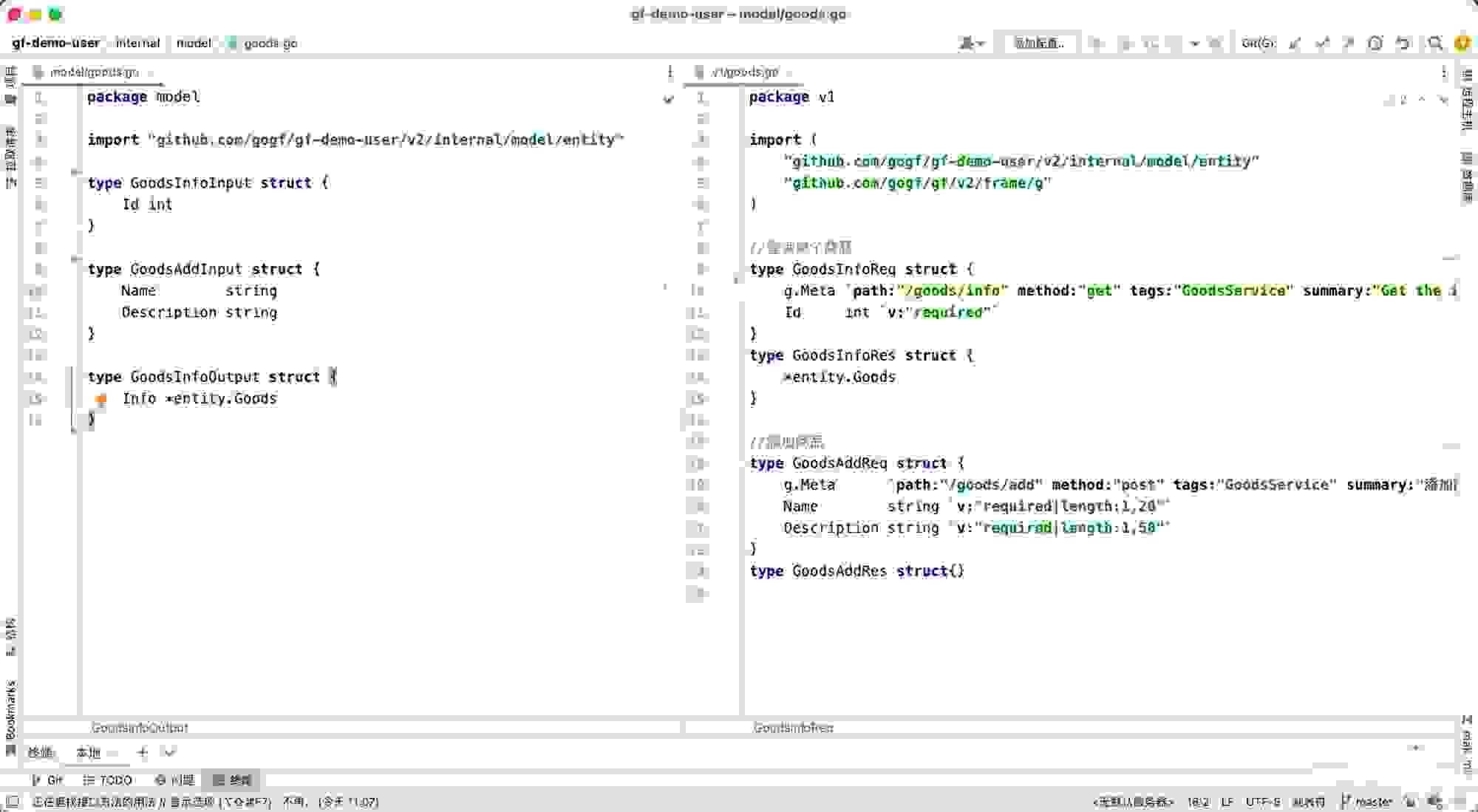Add a new terminal session

coord(143,752)
